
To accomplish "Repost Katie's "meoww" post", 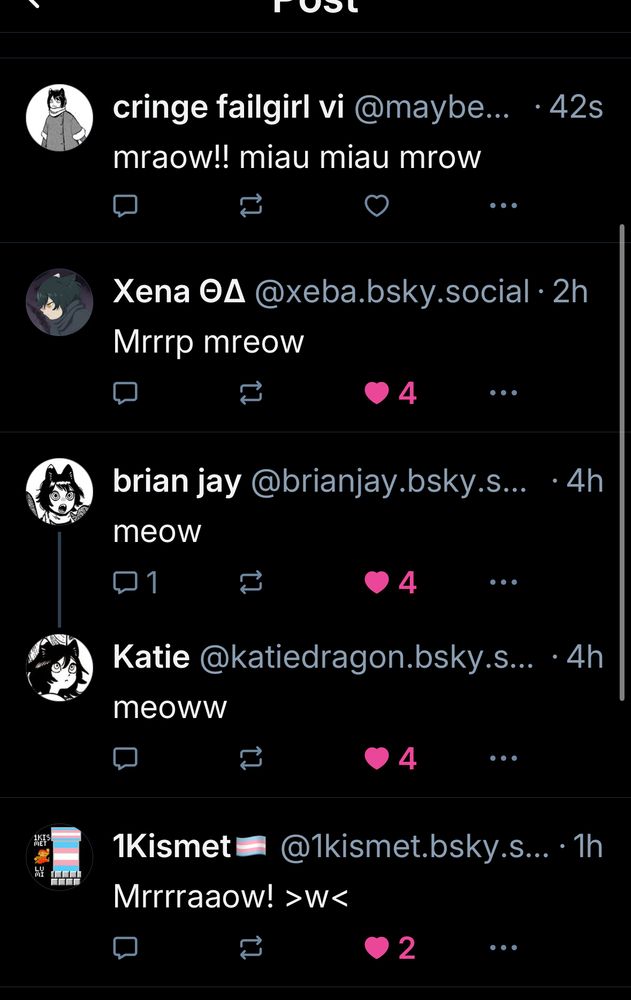I will (251, 758).
